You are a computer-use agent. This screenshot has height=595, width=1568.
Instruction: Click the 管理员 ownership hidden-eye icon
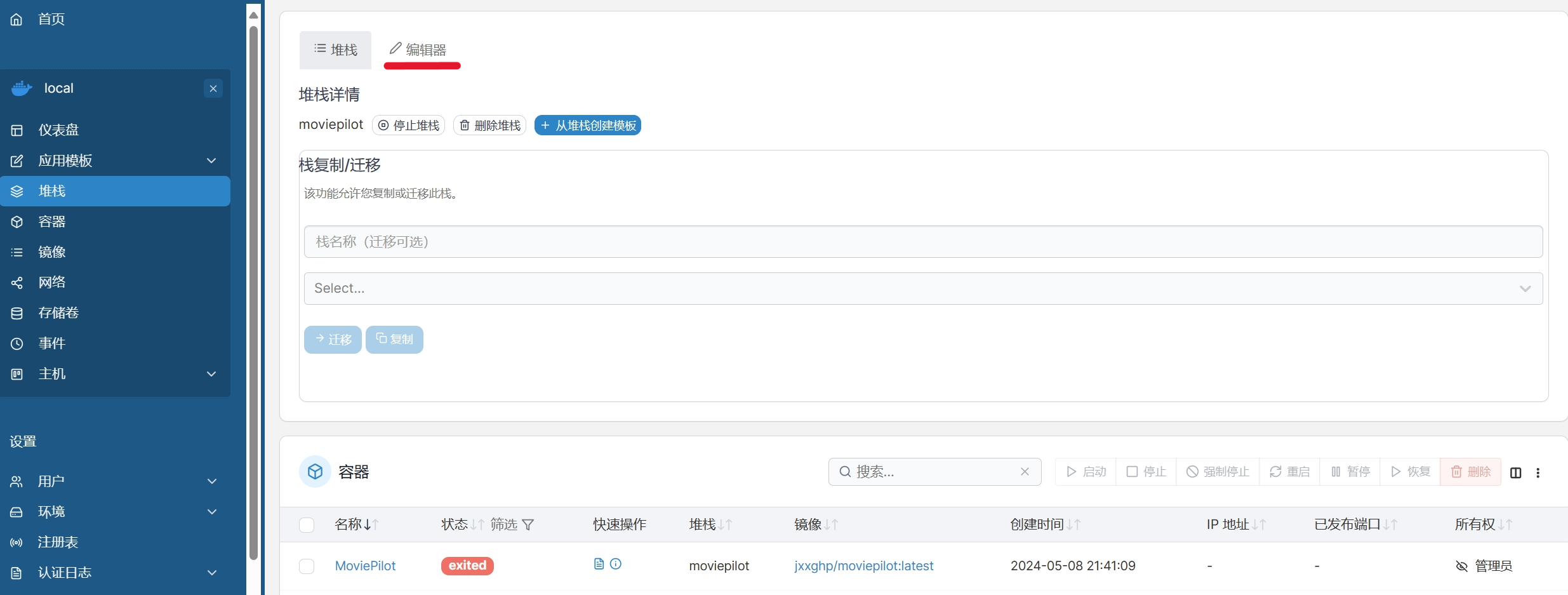point(1461,566)
